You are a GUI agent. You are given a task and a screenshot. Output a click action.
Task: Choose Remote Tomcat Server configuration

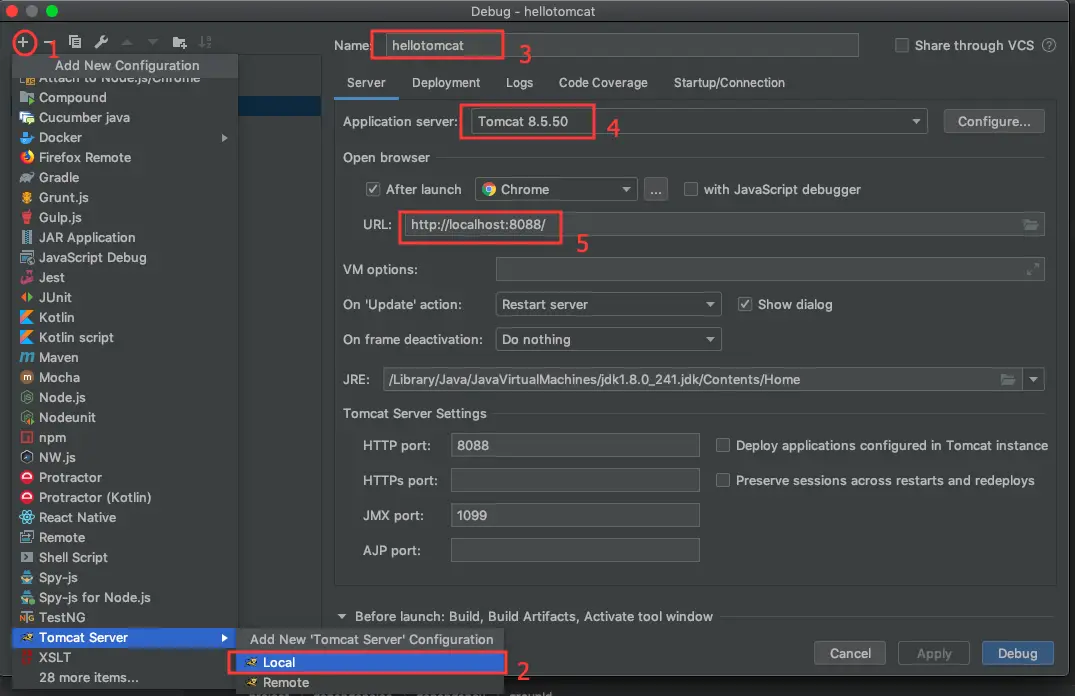[370, 682]
